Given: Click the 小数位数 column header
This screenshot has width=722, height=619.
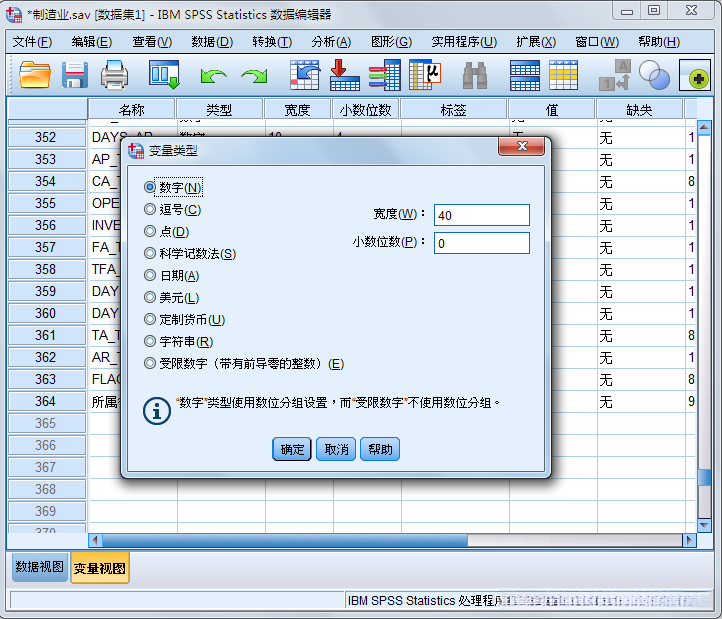Looking at the screenshot, I should [366, 110].
